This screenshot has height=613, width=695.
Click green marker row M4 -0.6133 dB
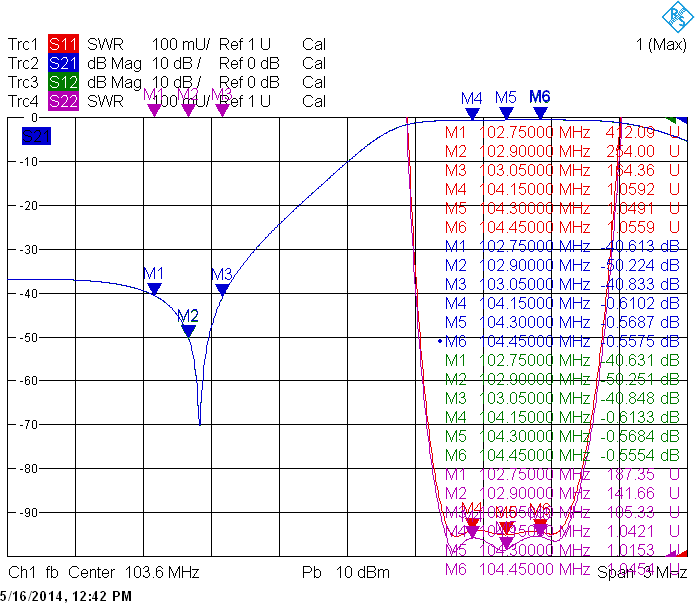click(562, 417)
